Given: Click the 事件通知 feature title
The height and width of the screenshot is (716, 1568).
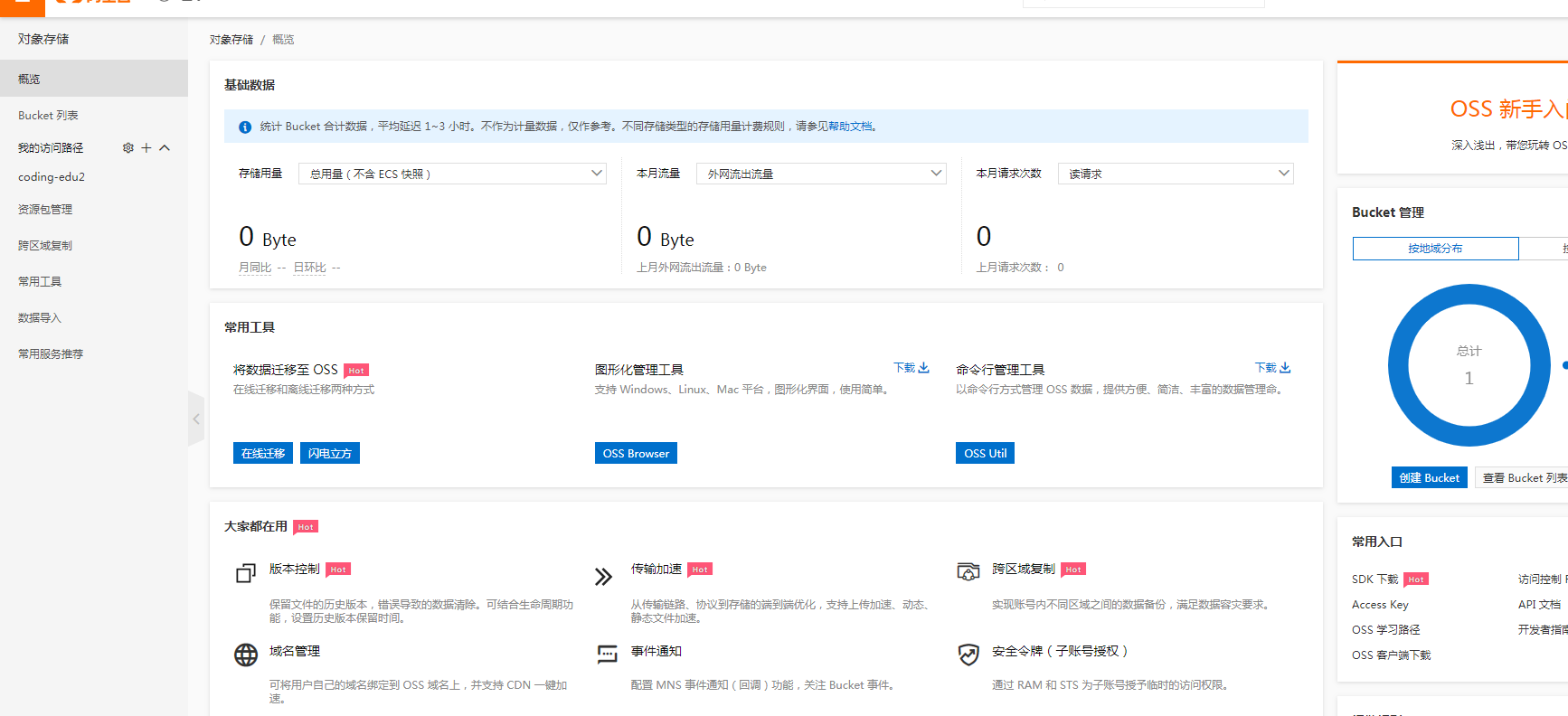Looking at the screenshot, I should (x=656, y=651).
